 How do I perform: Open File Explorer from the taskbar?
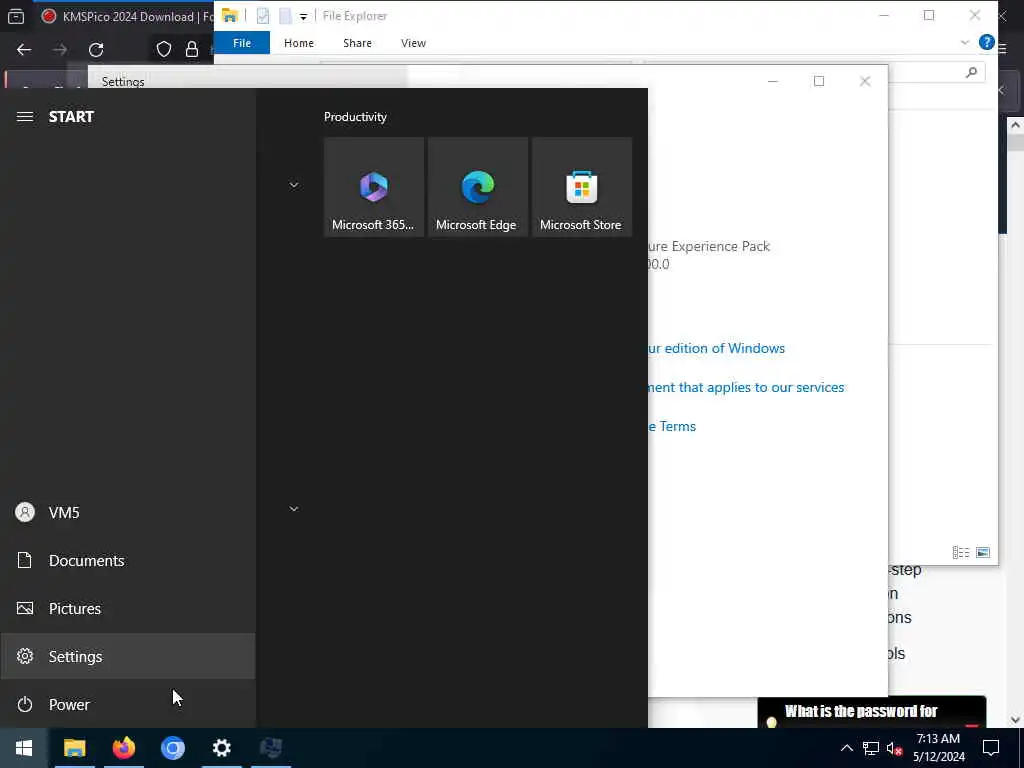point(74,748)
